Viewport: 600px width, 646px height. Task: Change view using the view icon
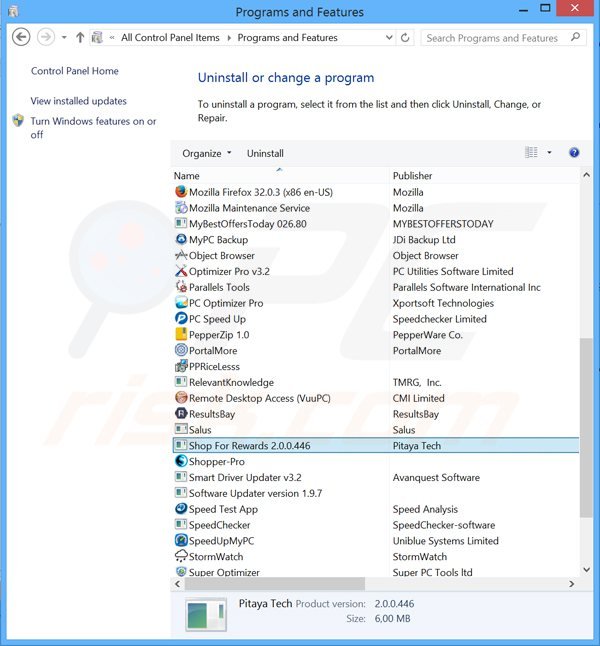531,152
